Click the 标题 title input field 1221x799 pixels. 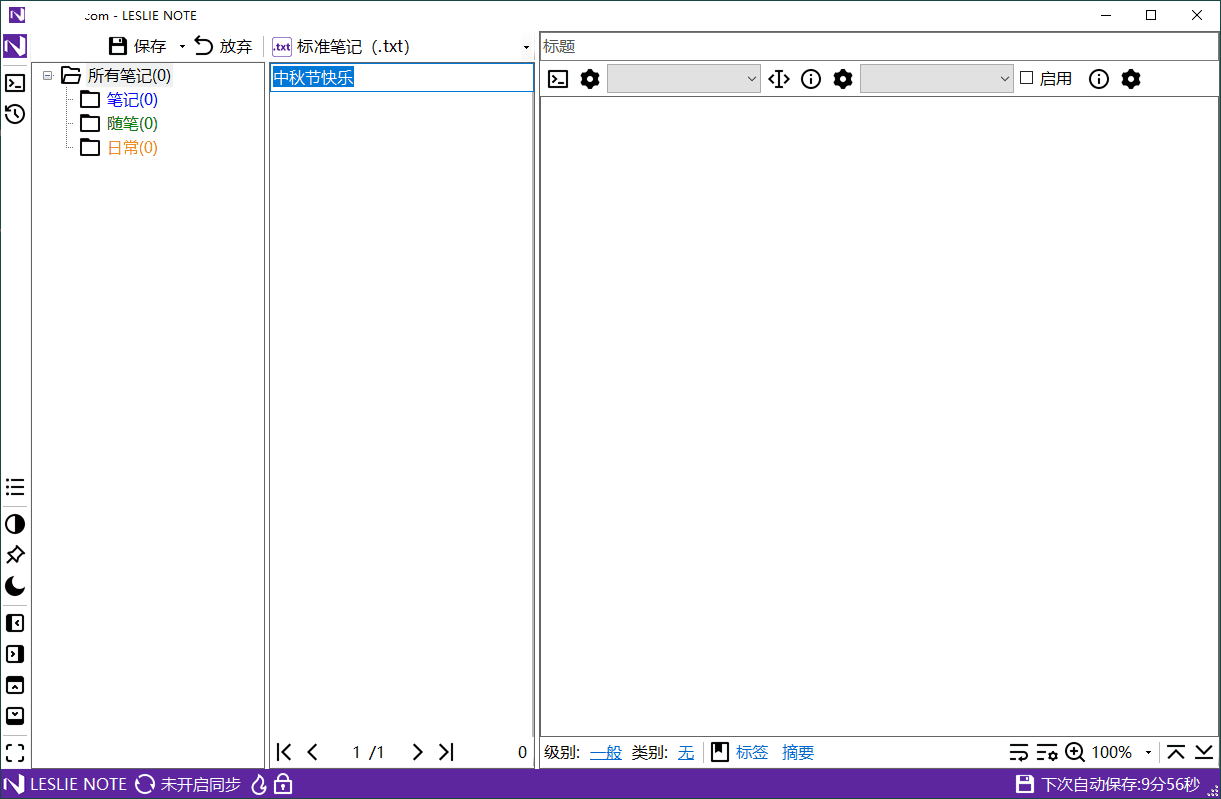(878, 46)
